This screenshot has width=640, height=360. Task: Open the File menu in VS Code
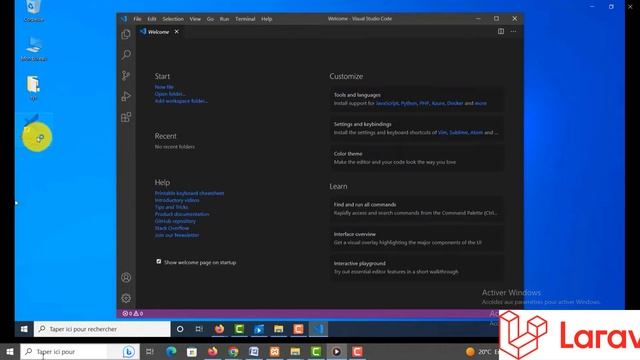click(138, 19)
